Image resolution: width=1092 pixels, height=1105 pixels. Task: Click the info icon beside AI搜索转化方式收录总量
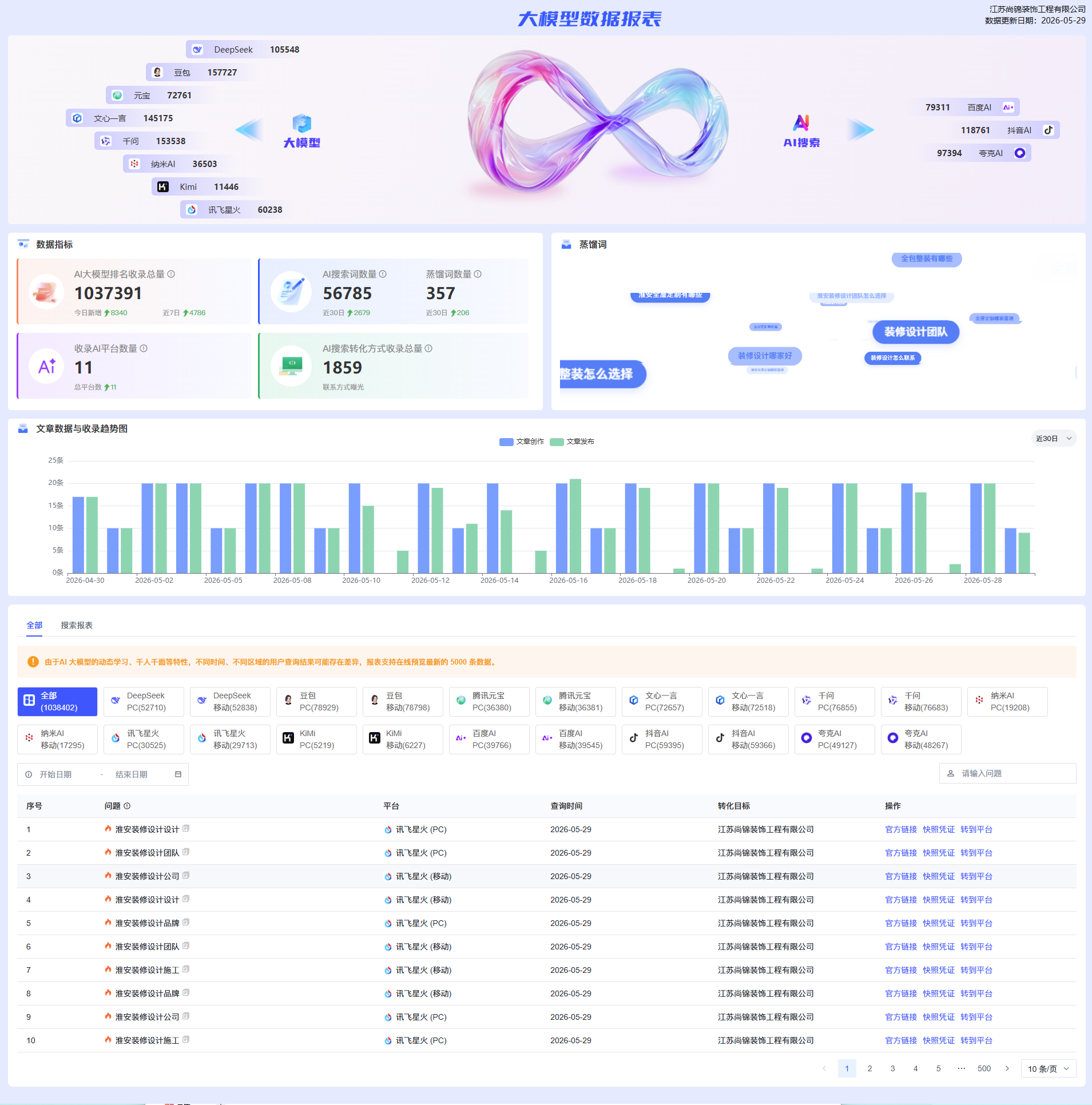428,348
